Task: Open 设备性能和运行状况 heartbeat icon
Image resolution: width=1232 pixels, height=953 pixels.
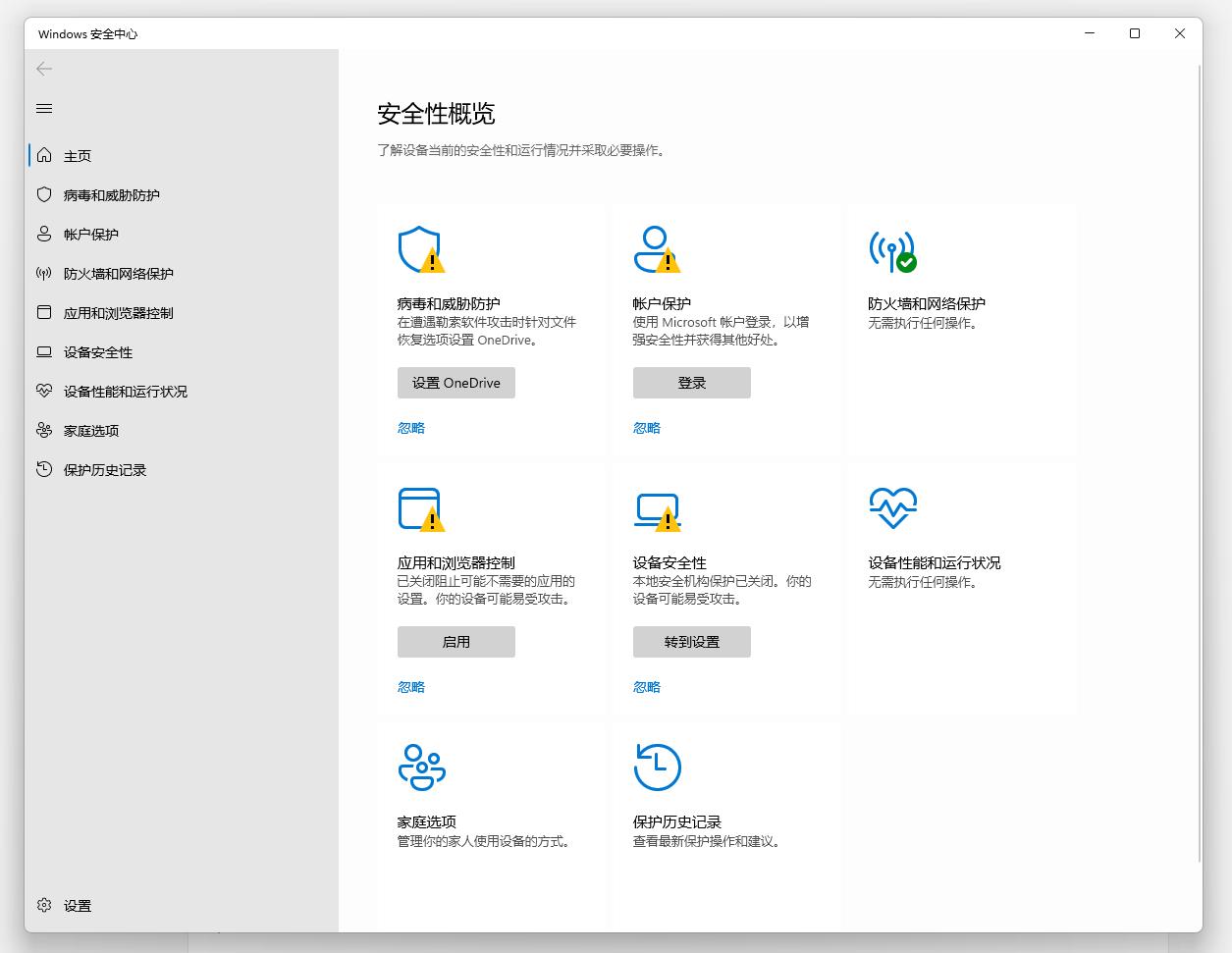Action: pos(891,508)
